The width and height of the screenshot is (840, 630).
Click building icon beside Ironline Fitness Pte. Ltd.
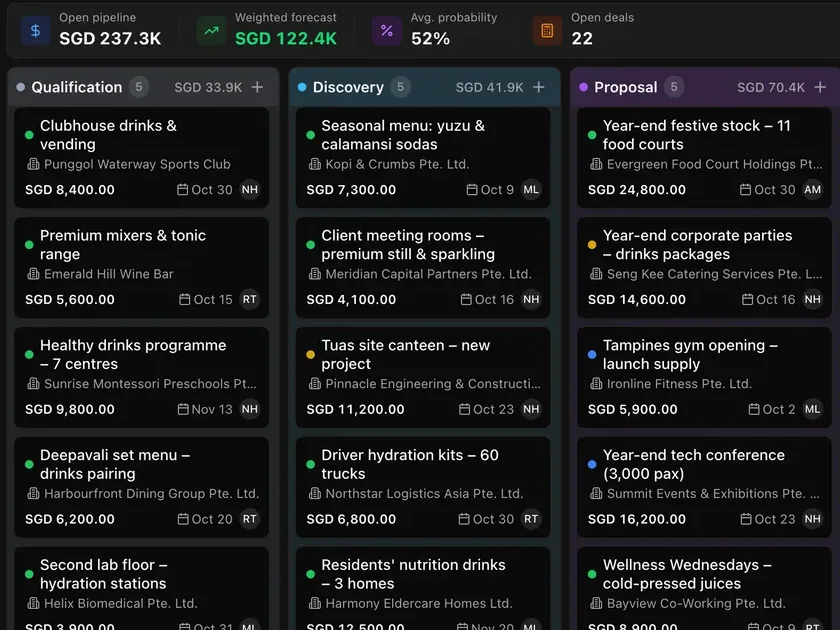[596, 384]
